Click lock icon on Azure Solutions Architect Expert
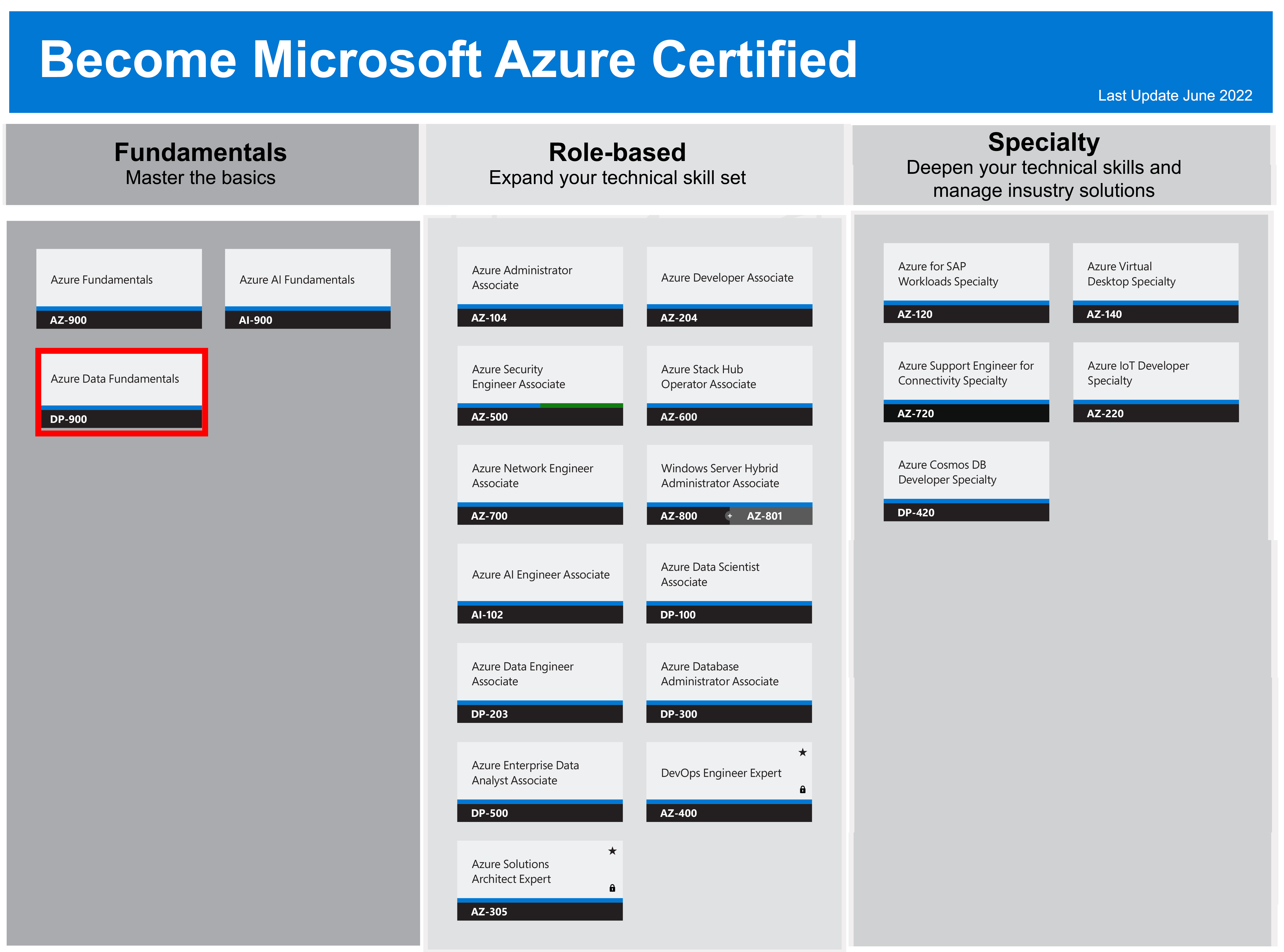Screen dimensions: 1284x952 point(612,888)
